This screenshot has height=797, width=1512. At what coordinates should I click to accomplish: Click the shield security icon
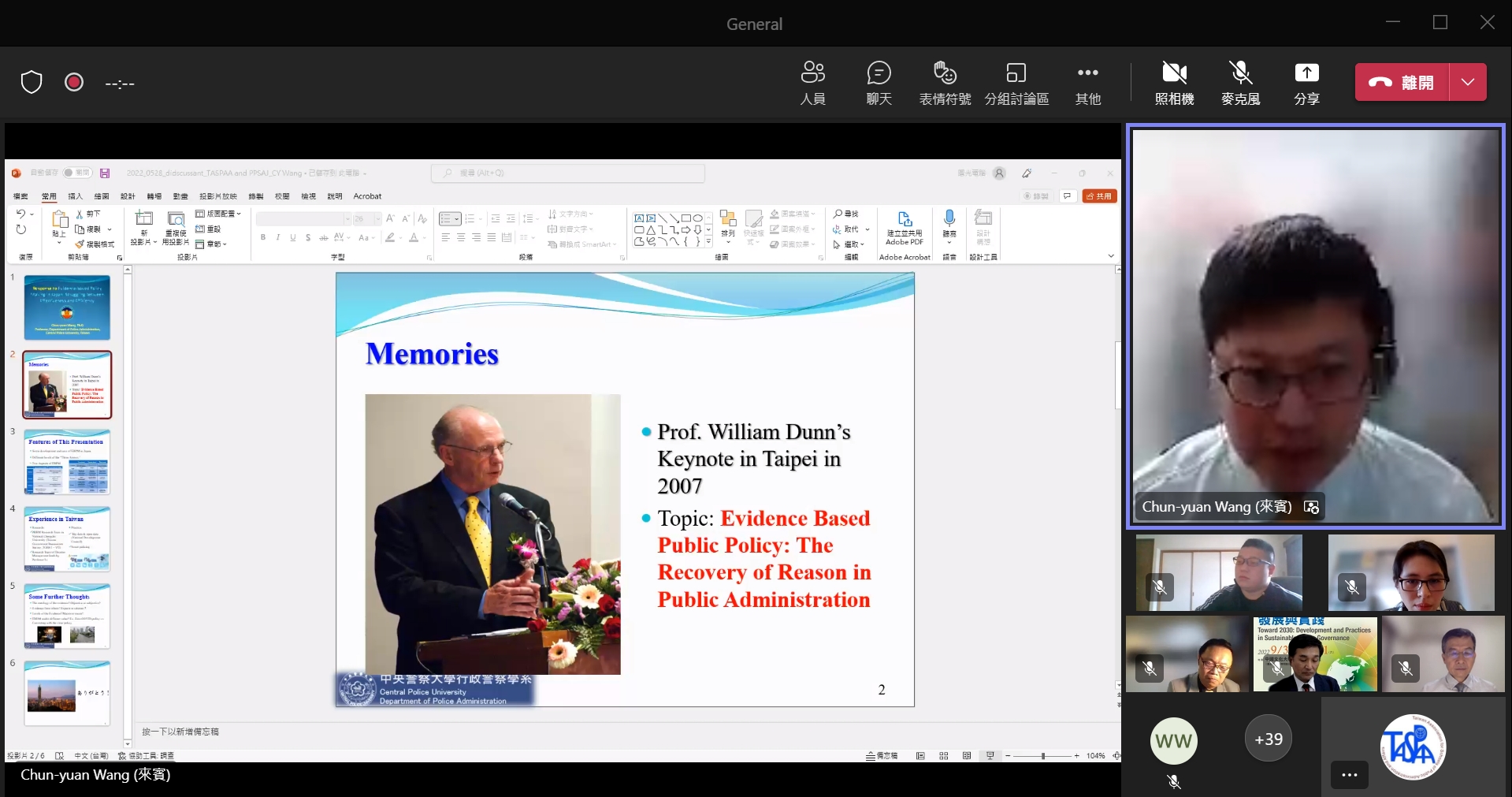point(32,82)
